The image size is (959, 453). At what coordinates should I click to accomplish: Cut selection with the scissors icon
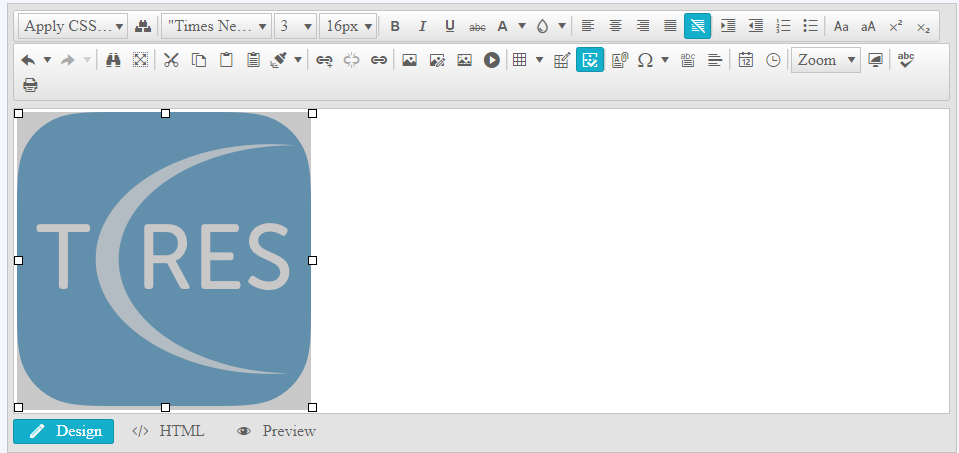(171, 60)
